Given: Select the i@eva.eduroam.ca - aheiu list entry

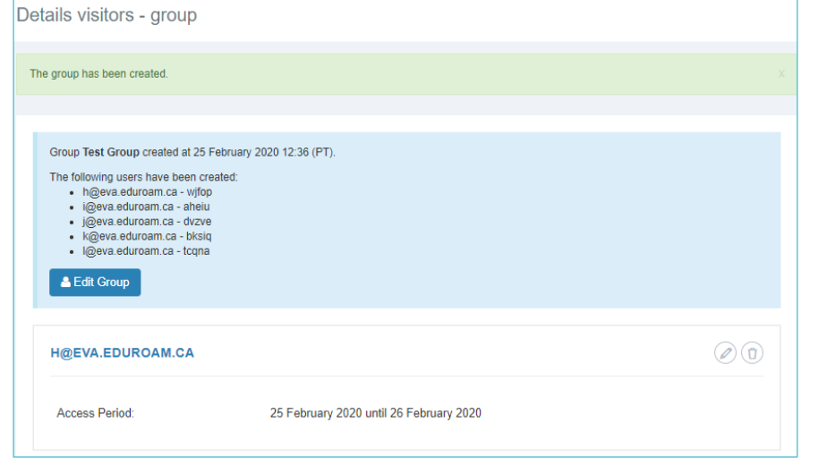Looking at the screenshot, I should (146, 206).
